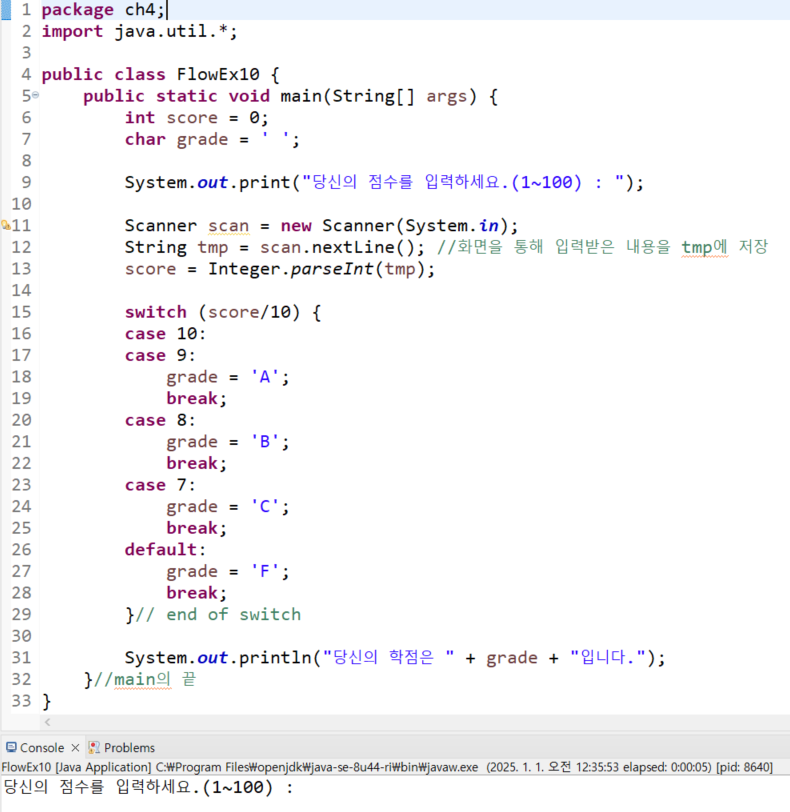This screenshot has height=812, width=790.
Task: Click the 'case 7:' label
Action: (160, 485)
